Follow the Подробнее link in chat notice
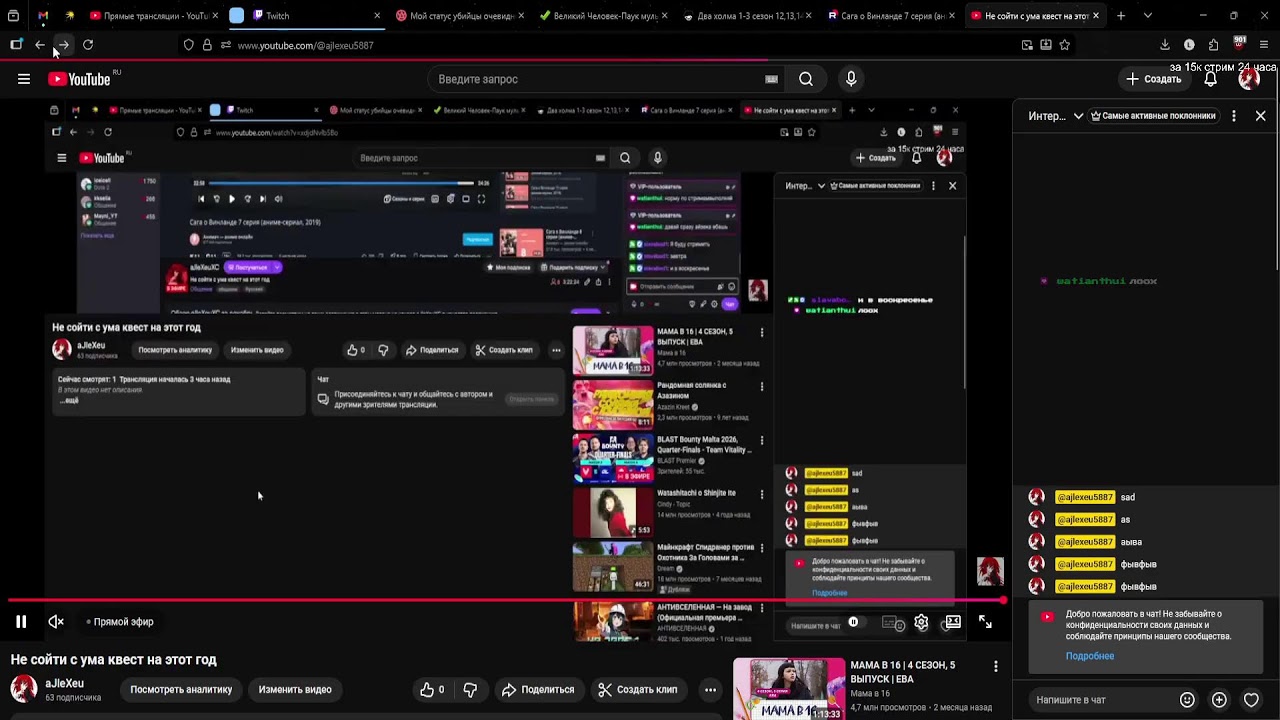This screenshot has width=1280, height=720. coord(1090,656)
